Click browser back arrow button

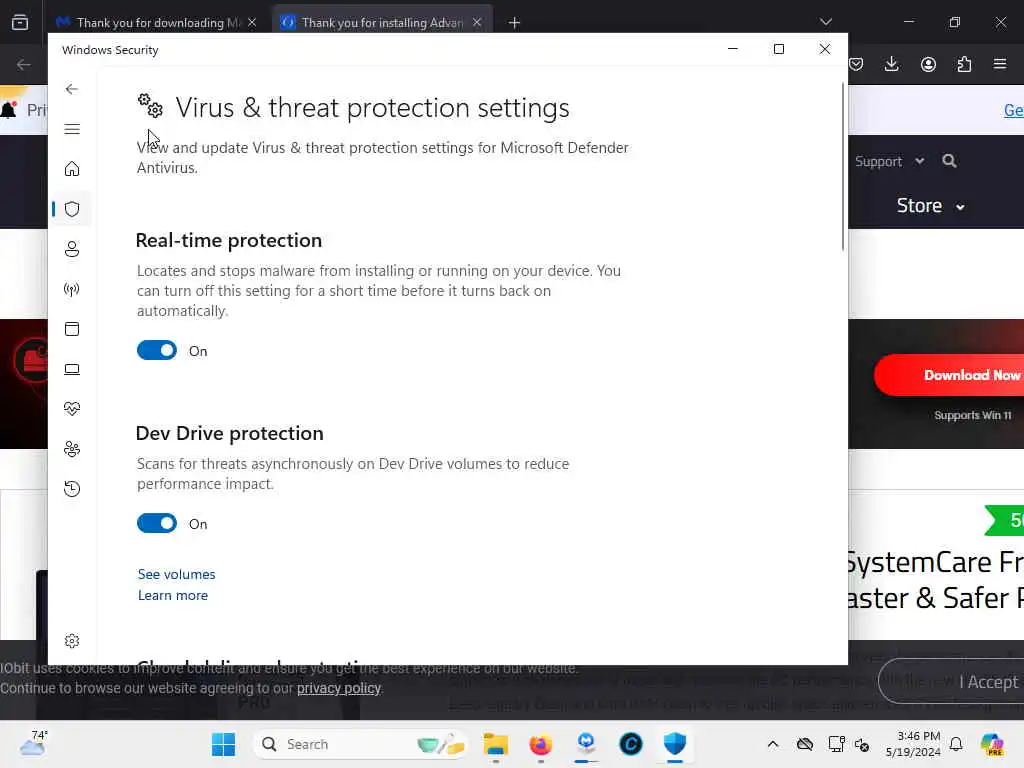(x=24, y=65)
